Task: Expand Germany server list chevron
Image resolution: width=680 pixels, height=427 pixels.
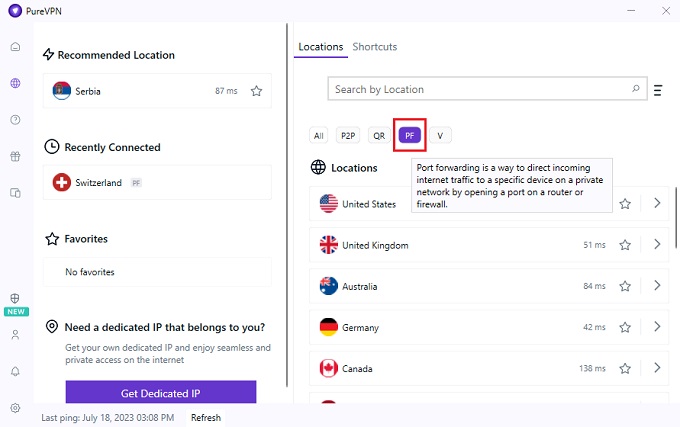Action: tap(657, 326)
